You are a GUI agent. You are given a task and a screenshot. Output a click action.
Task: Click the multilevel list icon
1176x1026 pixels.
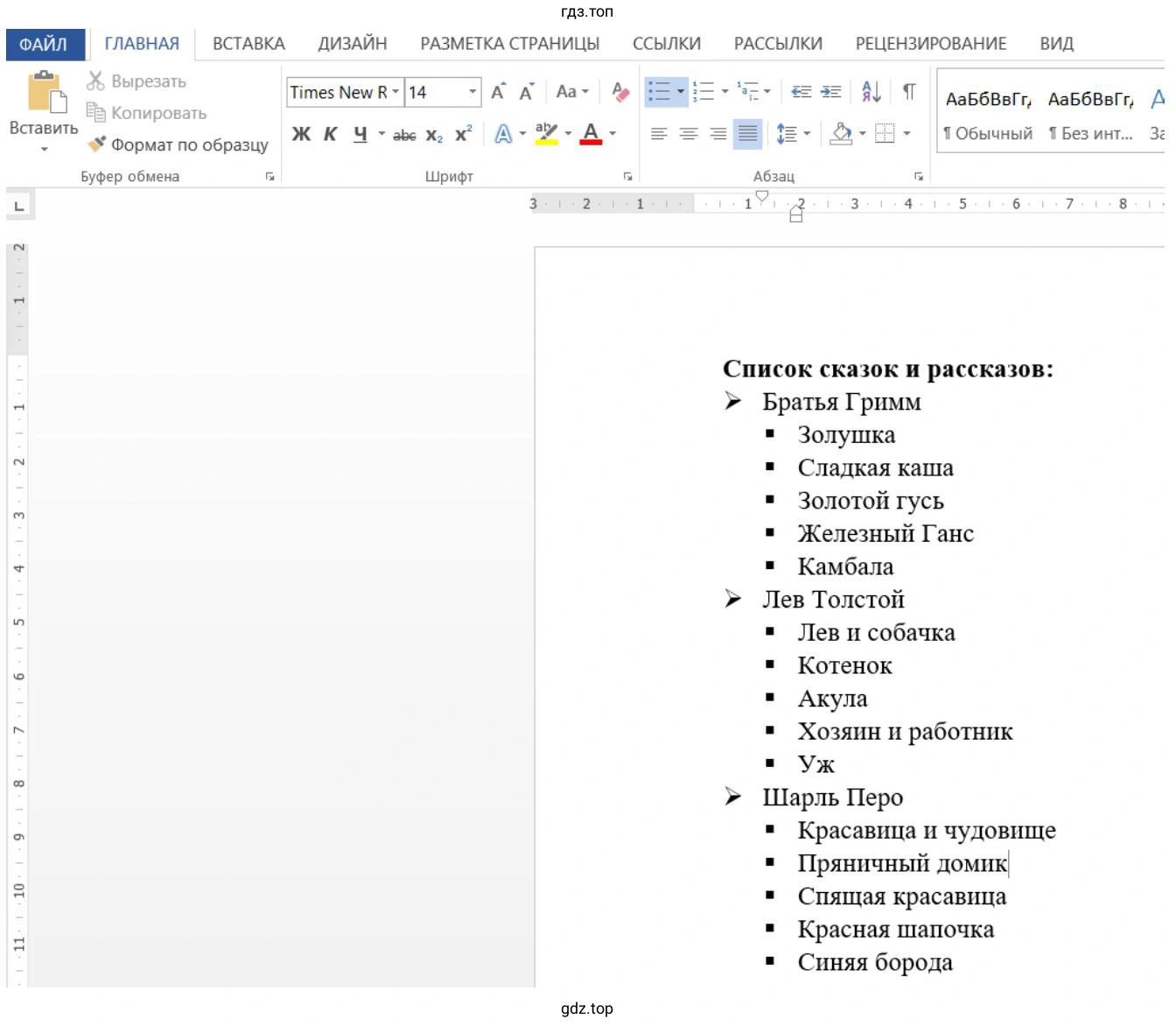[747, 91]
